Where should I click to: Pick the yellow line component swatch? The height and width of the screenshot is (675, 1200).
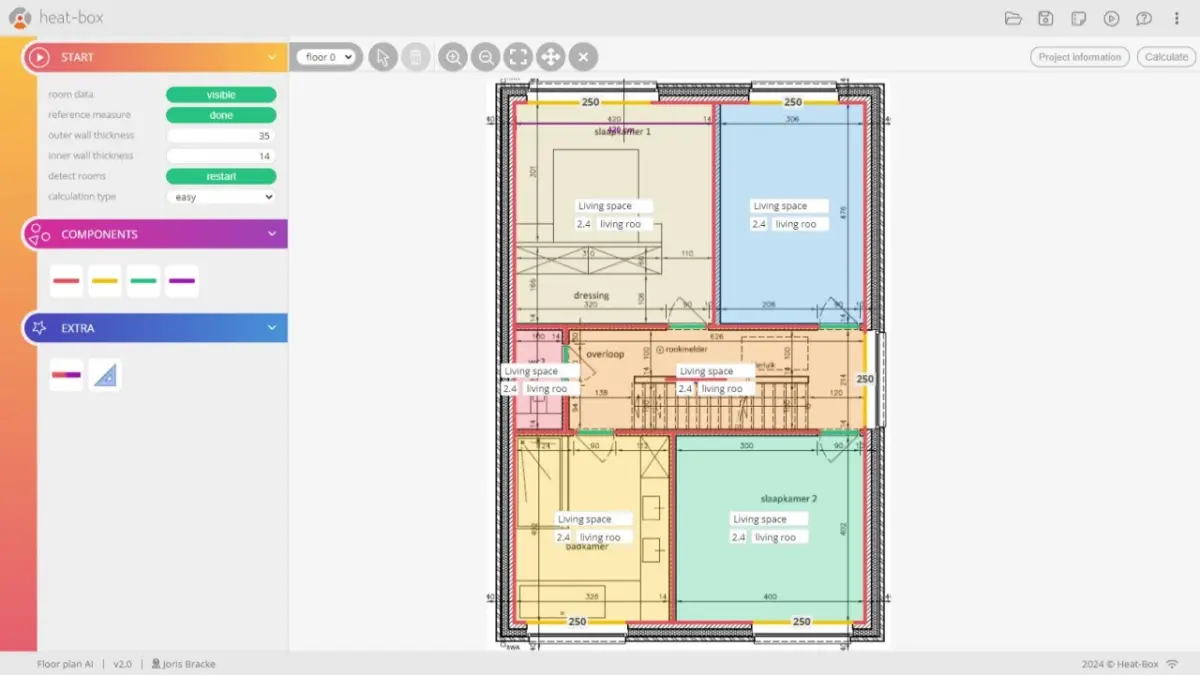point(105,281)
